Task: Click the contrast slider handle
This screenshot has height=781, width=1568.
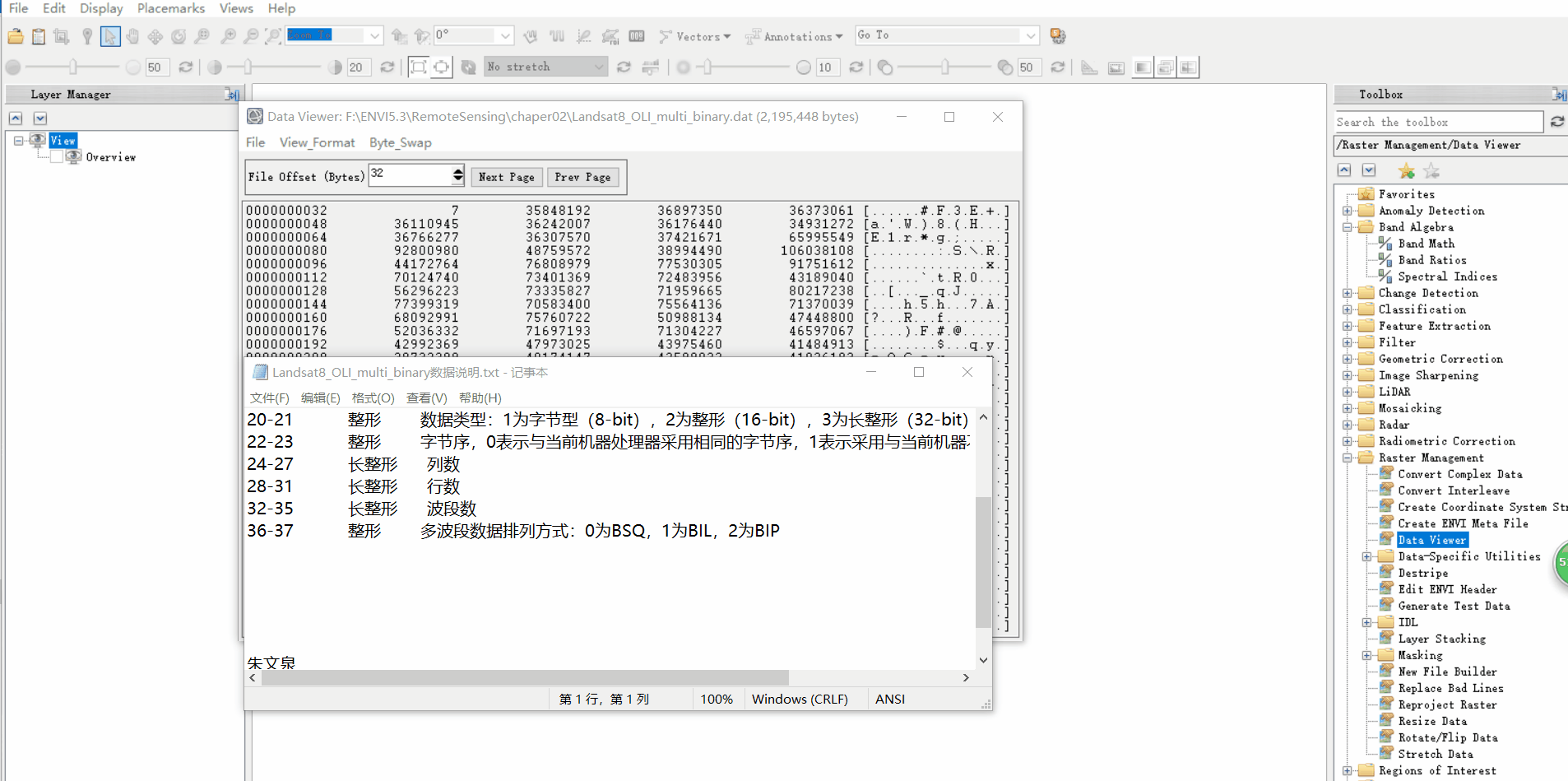Action: click(x=248, y=67)
